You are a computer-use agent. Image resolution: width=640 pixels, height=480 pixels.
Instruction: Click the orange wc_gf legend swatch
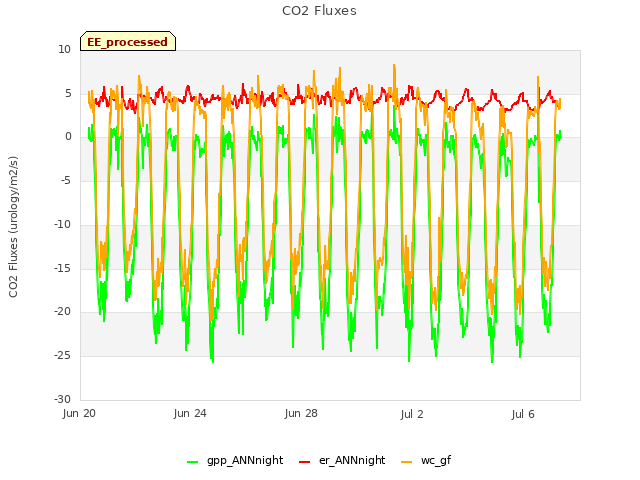click(x=407, y=462)
